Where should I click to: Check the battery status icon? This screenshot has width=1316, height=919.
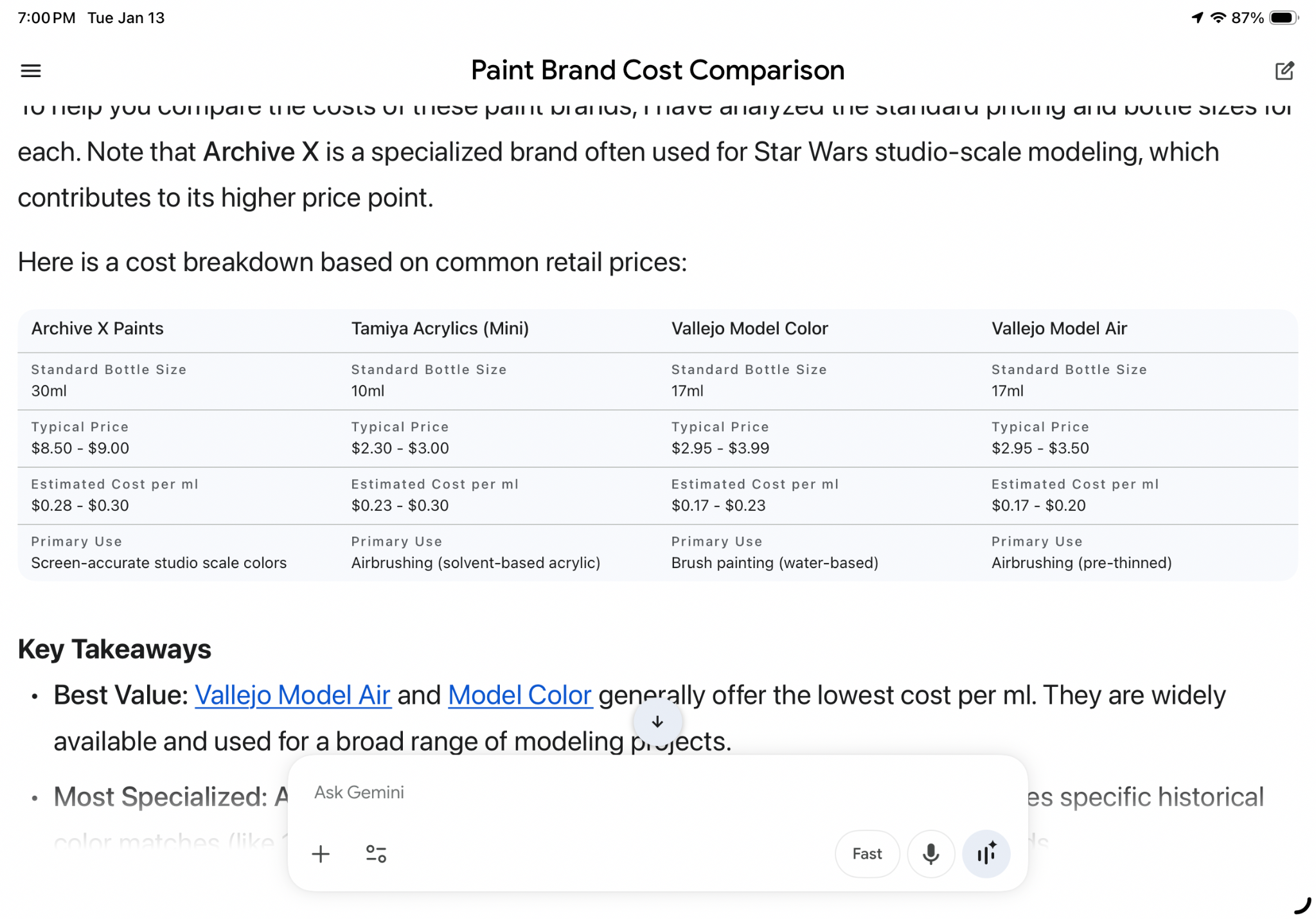click(1284, 18)
